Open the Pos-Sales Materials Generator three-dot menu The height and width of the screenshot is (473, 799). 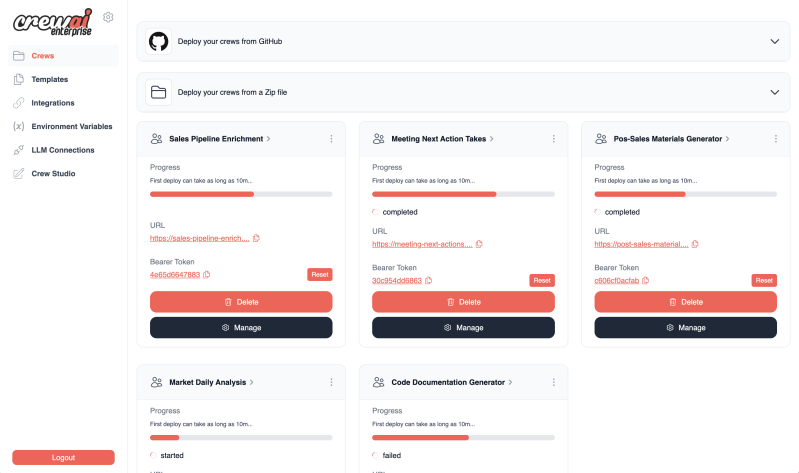pyautogui.click(x=776, y=139)
